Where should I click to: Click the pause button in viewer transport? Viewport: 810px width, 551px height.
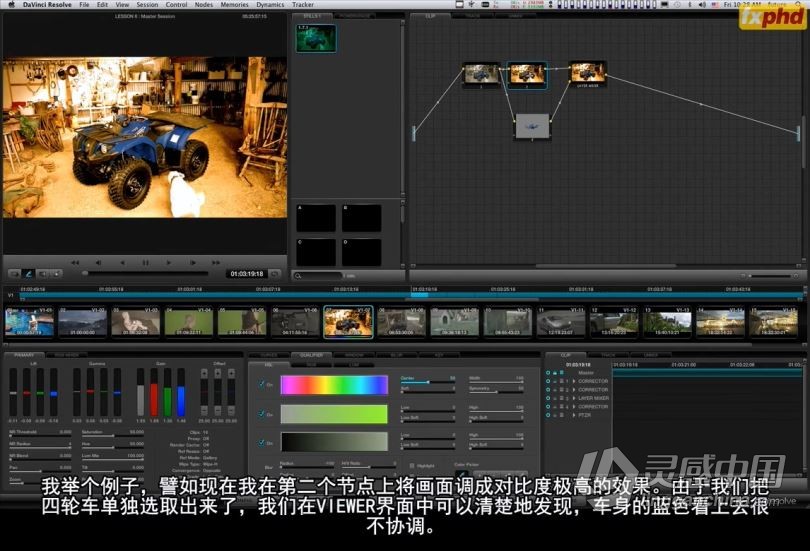point(145,262)
